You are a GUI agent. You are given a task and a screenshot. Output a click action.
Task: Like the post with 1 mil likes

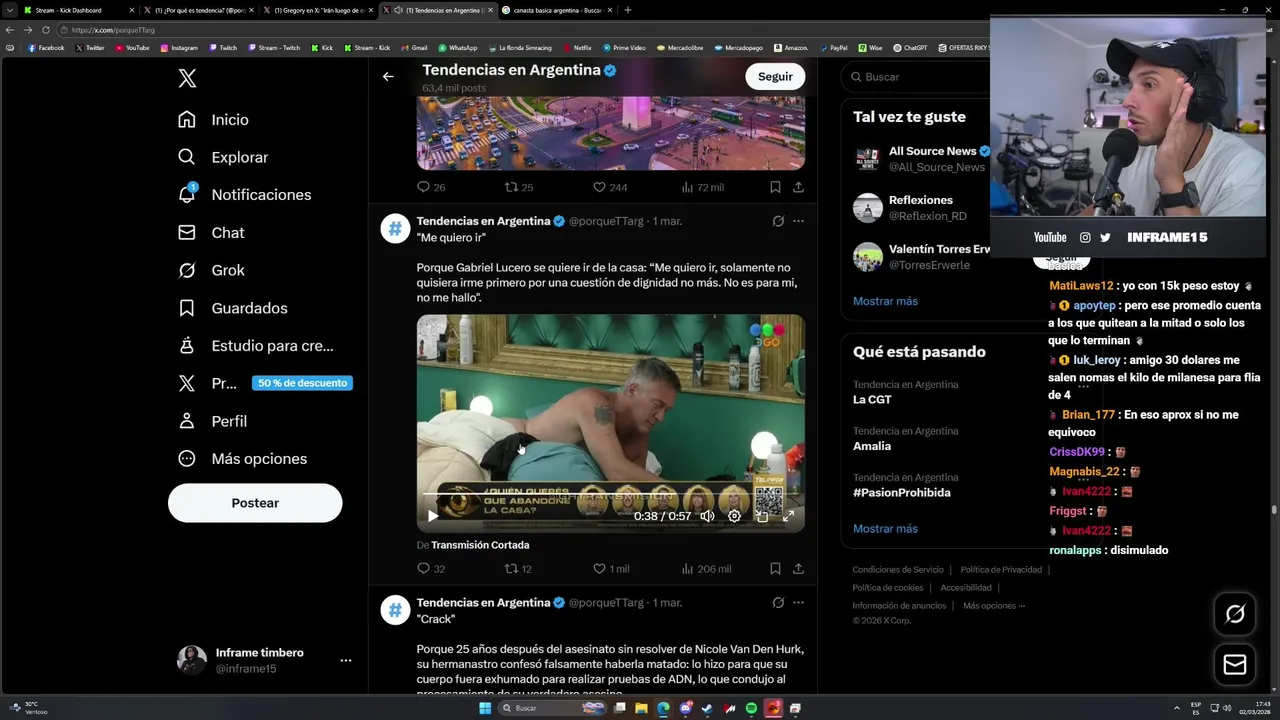[x=611, y=569]
